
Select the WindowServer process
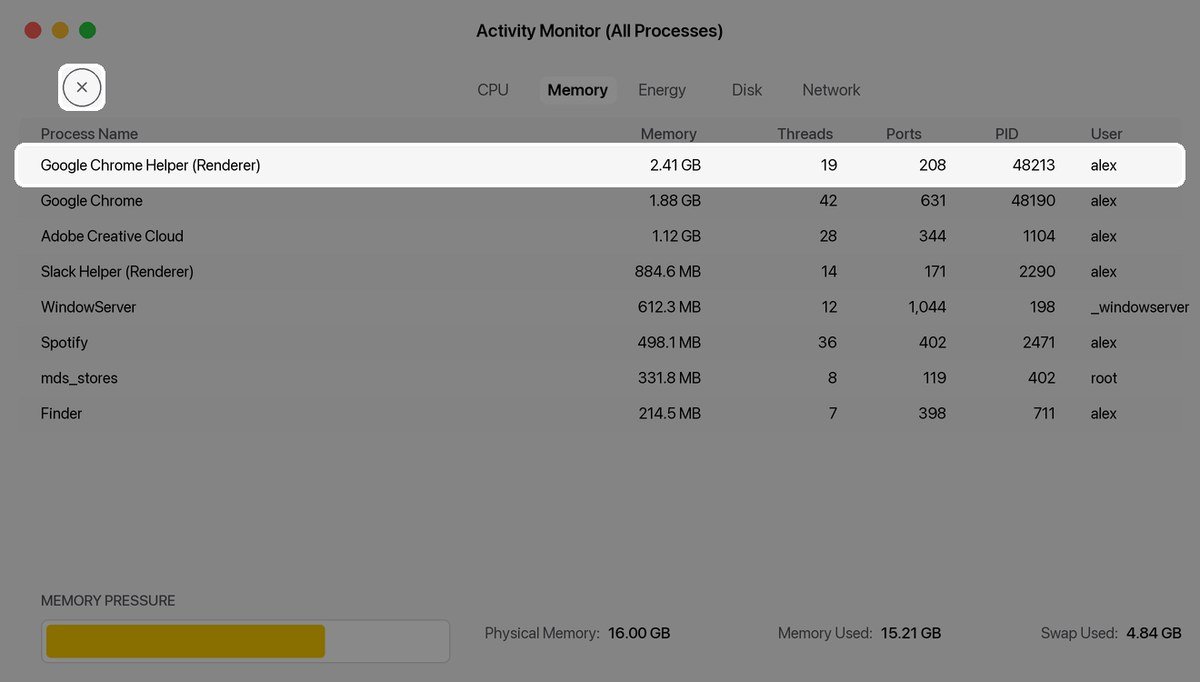[x=88, y=307]
